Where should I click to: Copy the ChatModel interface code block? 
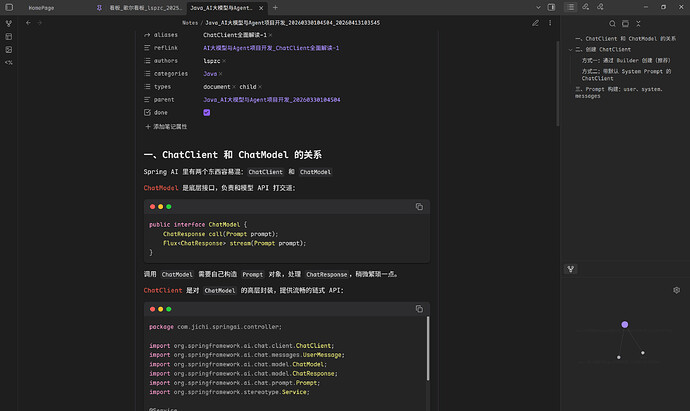tap(419, 207)
